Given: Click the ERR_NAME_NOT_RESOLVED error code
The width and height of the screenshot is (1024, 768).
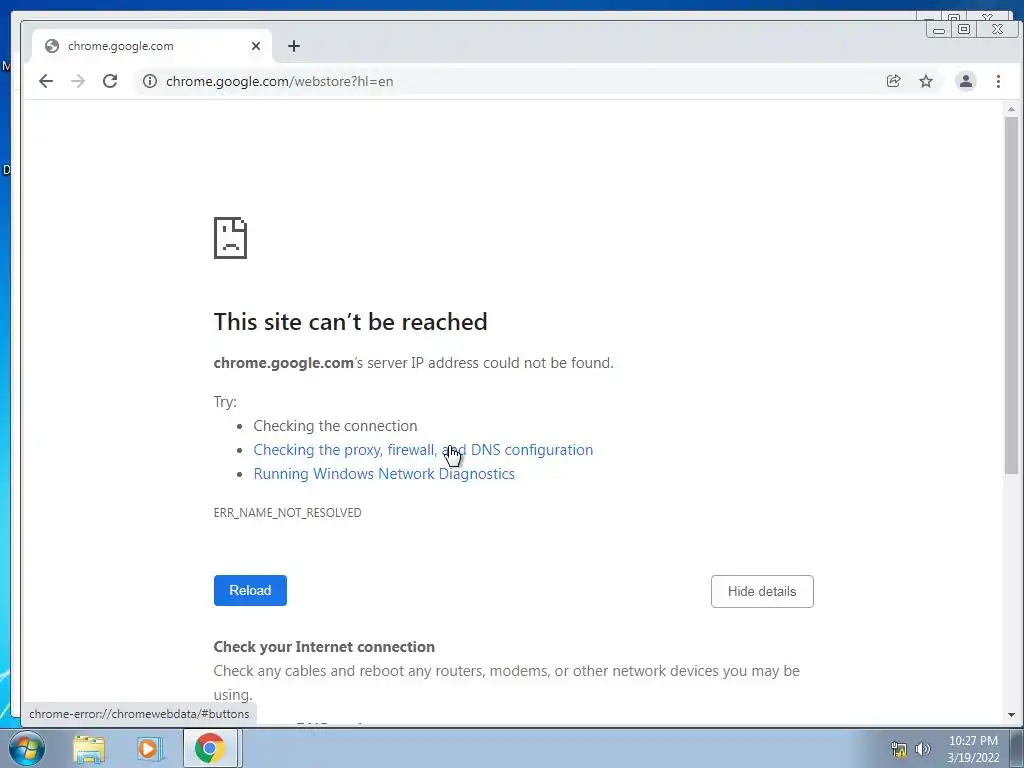Looking at the screenshot, I should tap(287, 513).
